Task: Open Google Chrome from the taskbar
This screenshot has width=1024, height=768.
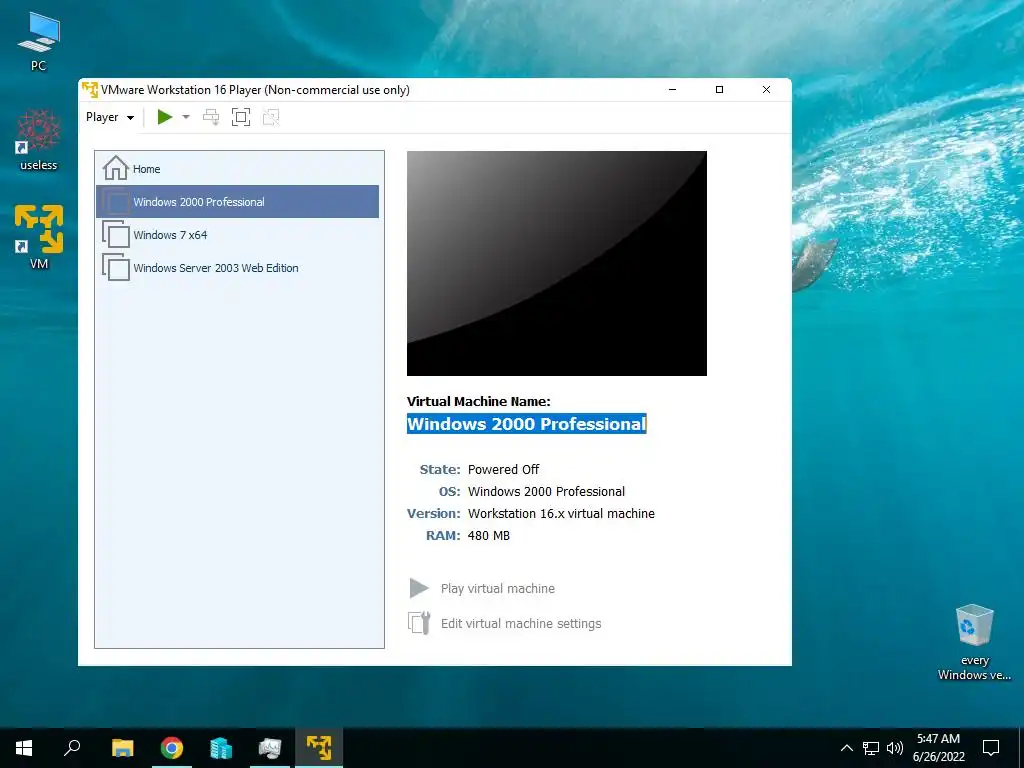Action: point(172,748)
